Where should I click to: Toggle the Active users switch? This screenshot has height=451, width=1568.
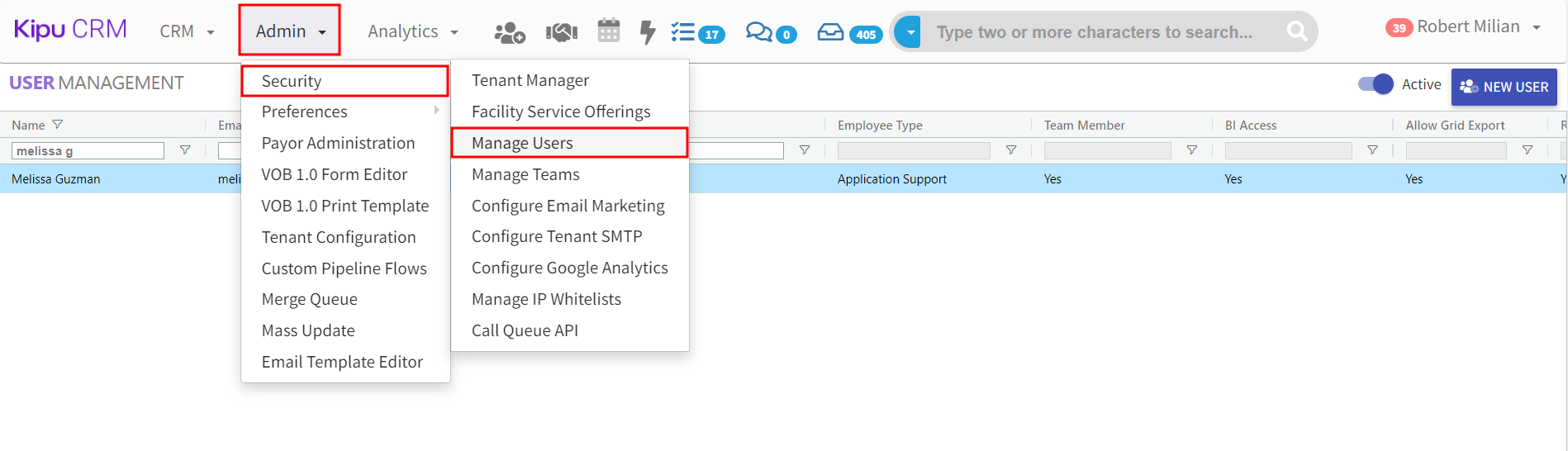[1375, 84]
